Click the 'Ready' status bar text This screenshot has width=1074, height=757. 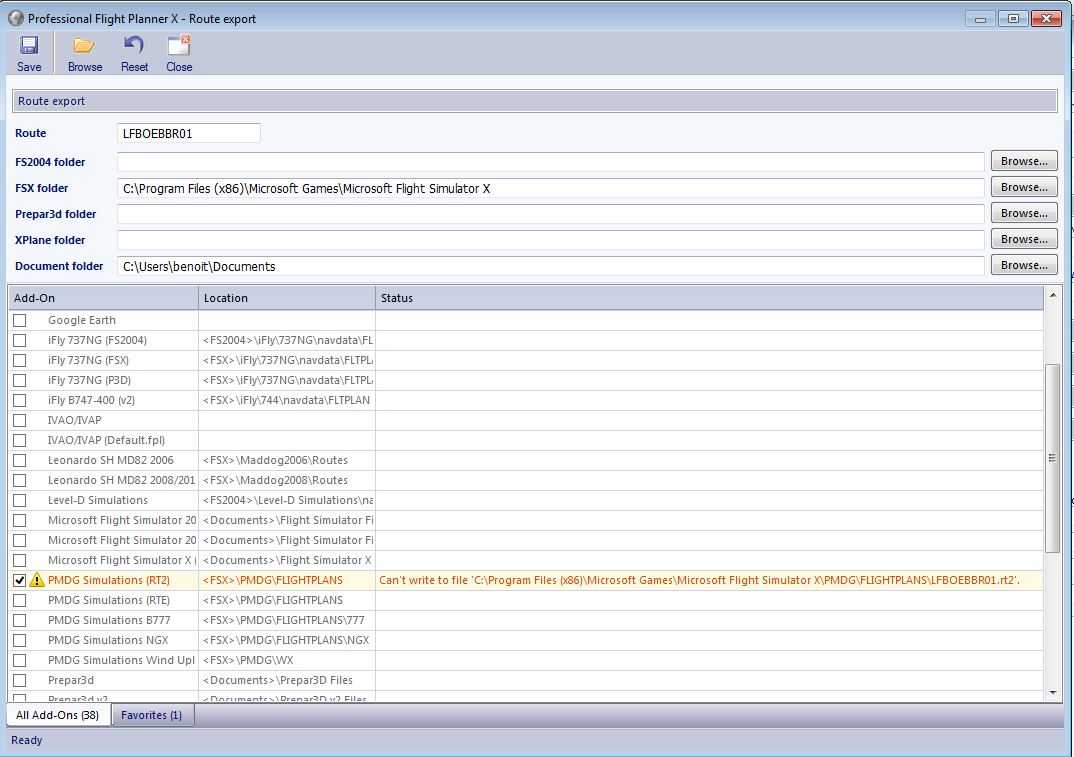pyautogui.click(x=27, y=740)
